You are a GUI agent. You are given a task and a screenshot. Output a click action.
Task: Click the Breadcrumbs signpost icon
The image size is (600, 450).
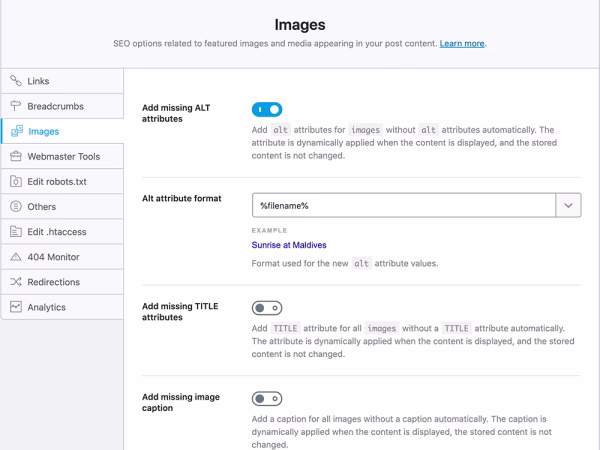(x=16, y=106)
